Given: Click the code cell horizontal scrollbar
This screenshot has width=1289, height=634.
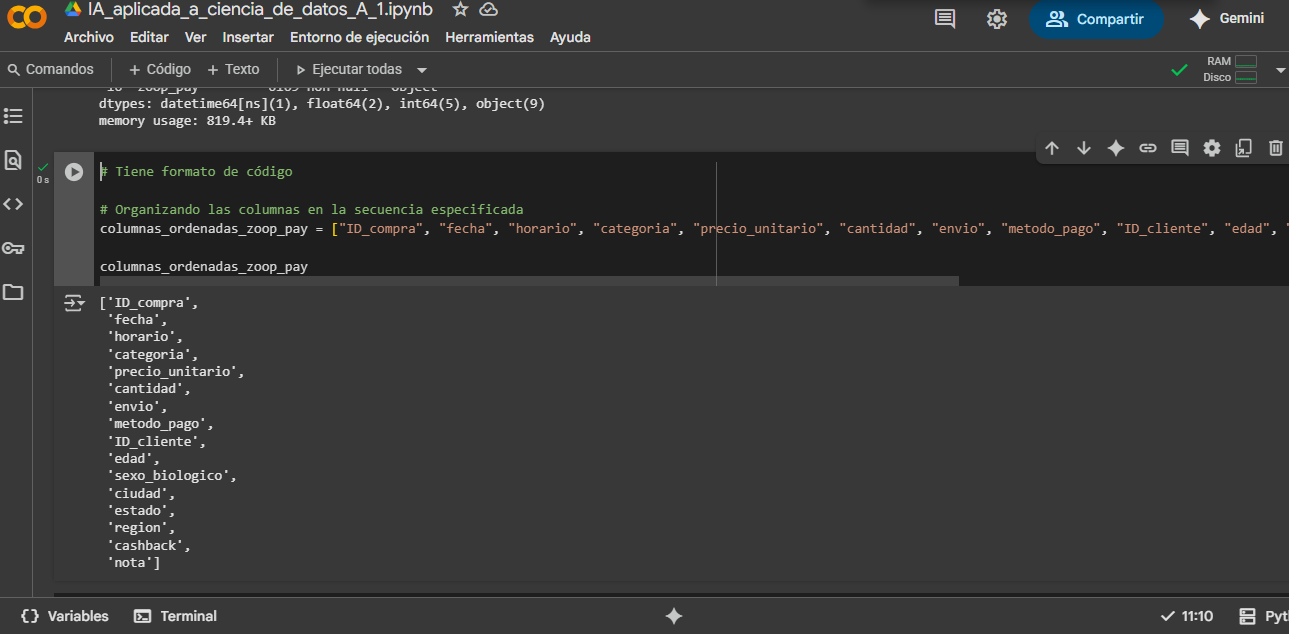Looking at the screenshot, I should (528, 282).
